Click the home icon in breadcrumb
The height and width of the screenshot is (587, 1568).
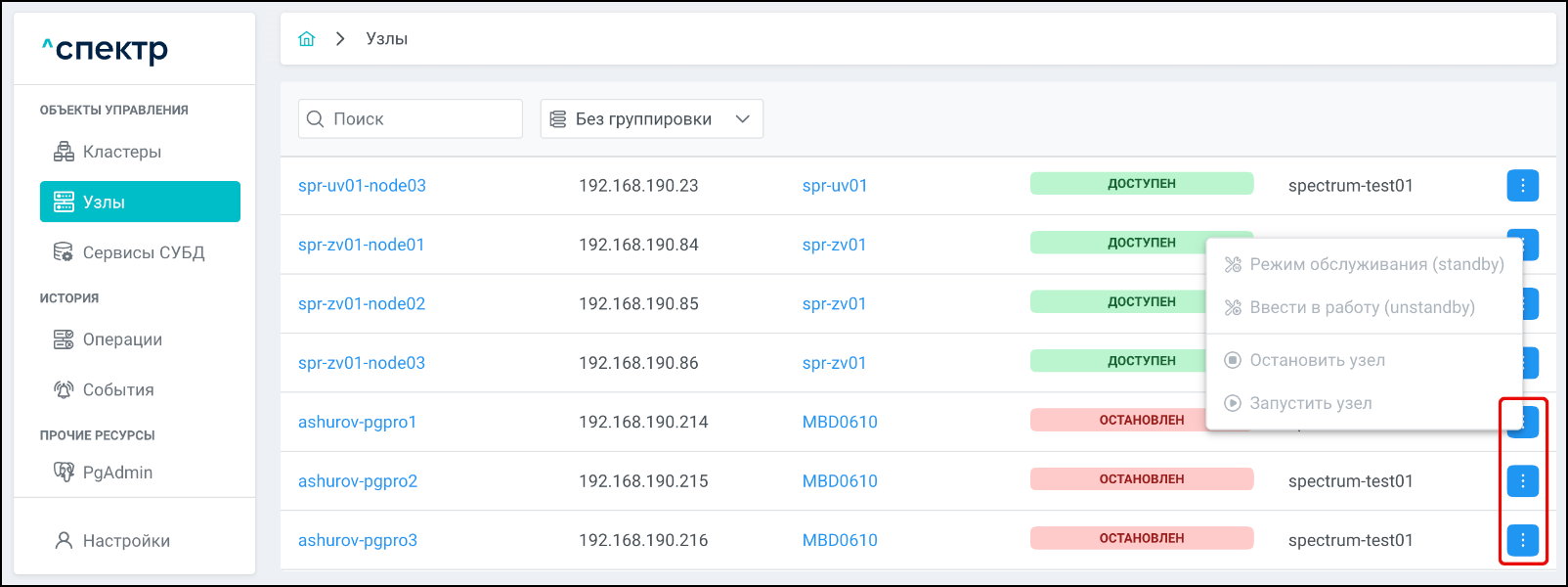point(307,39)
